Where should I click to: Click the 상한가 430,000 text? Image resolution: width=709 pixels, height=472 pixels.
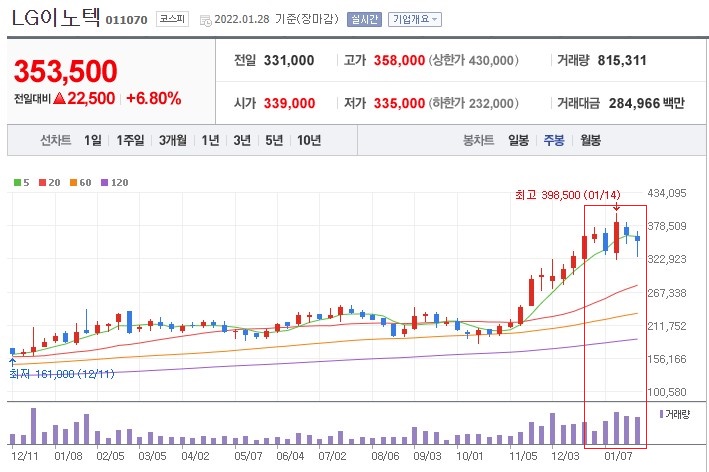click(473, 60)
